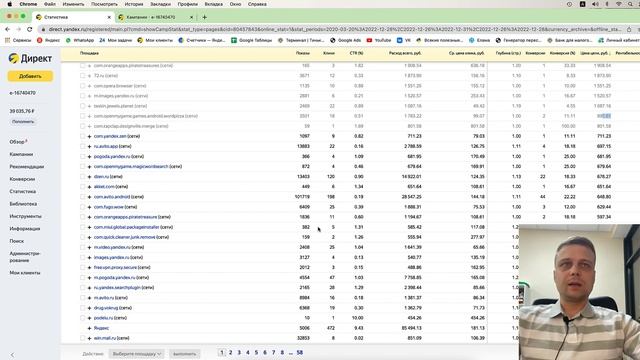The height and width of the screenshot is (360, 640).
Task: Open the Счетчики bookmark
Action: (202, 40)
